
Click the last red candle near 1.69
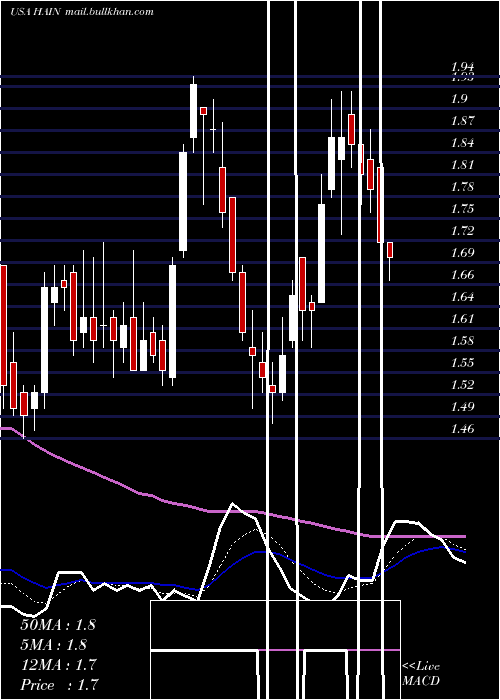(x=390, y=250)
